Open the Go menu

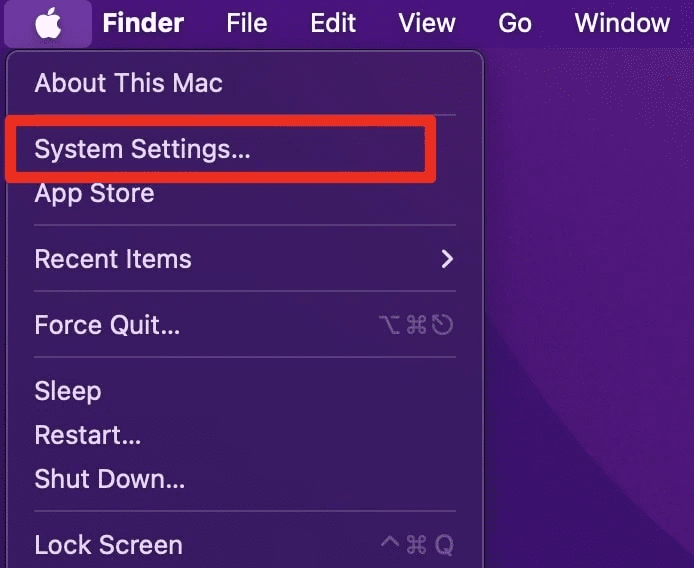tap(515, 23)
